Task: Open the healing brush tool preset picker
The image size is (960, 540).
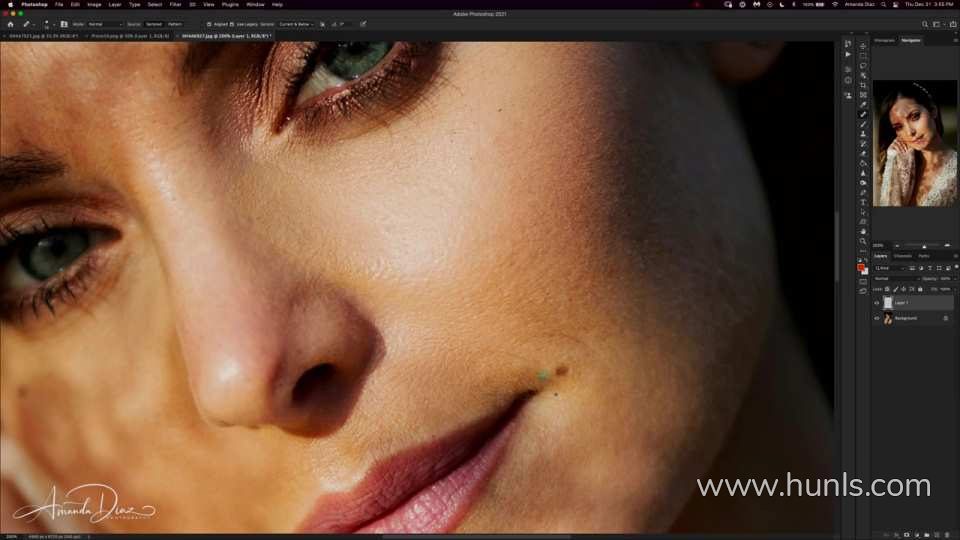Action: click(28, 24)
